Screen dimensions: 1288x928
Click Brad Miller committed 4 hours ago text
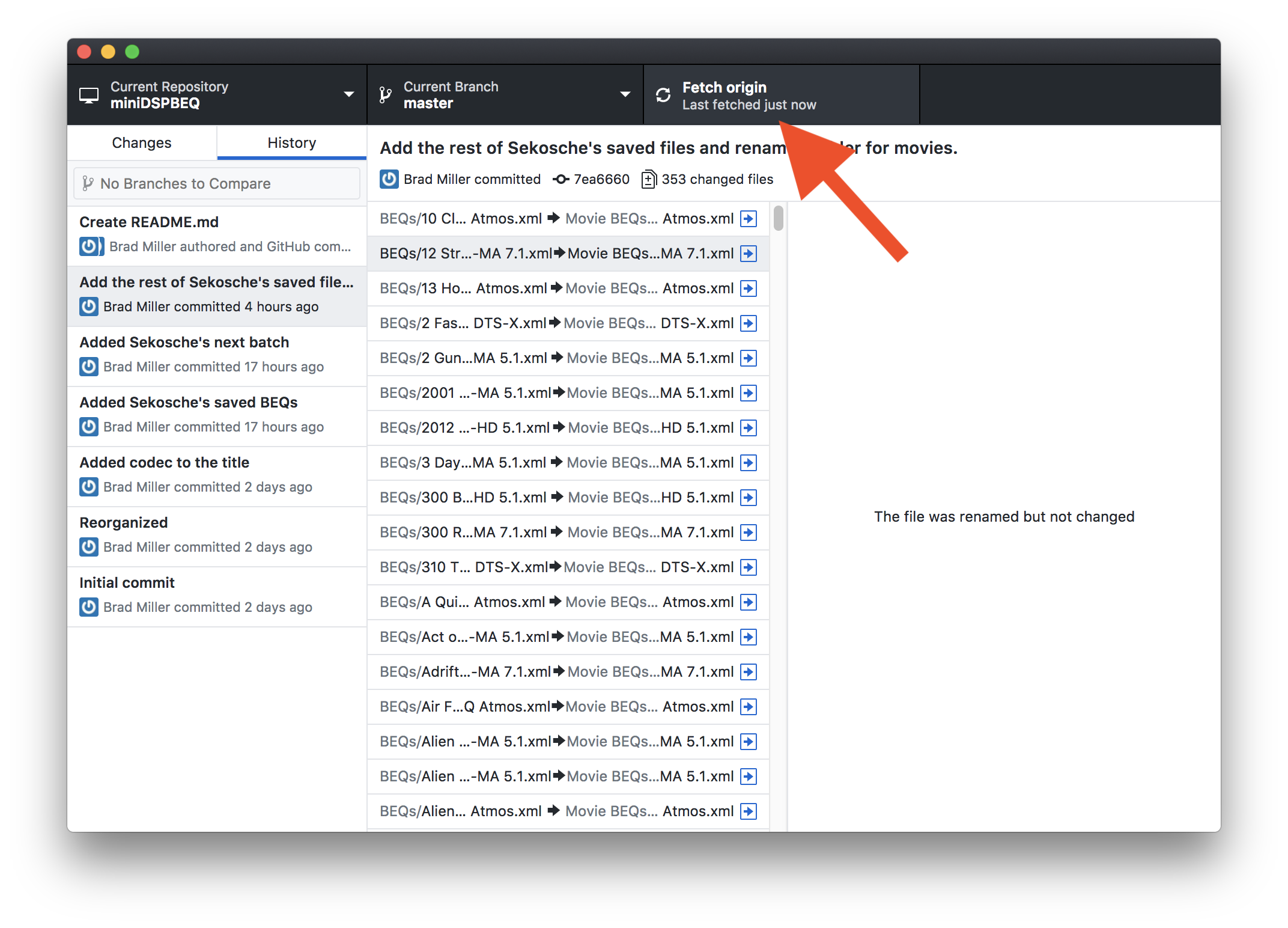pyautogui.click(x=211, y=307)
